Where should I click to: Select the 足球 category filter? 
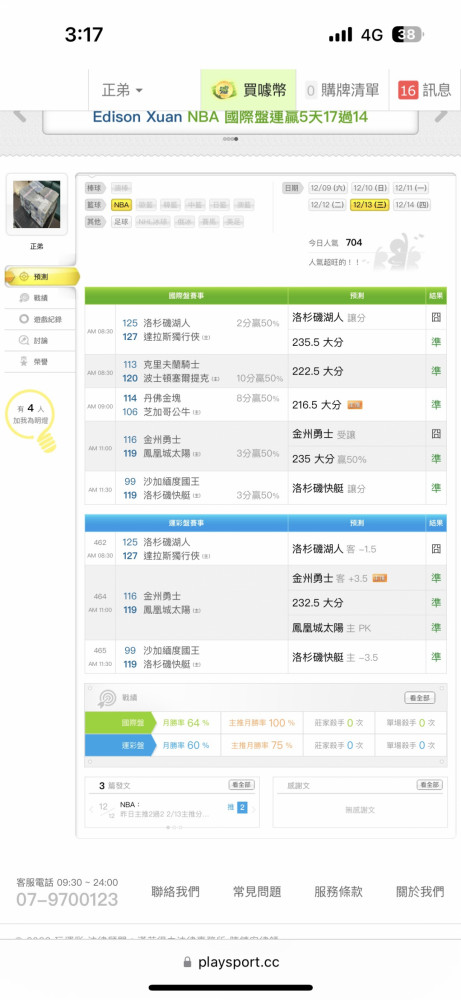[121, 222]
